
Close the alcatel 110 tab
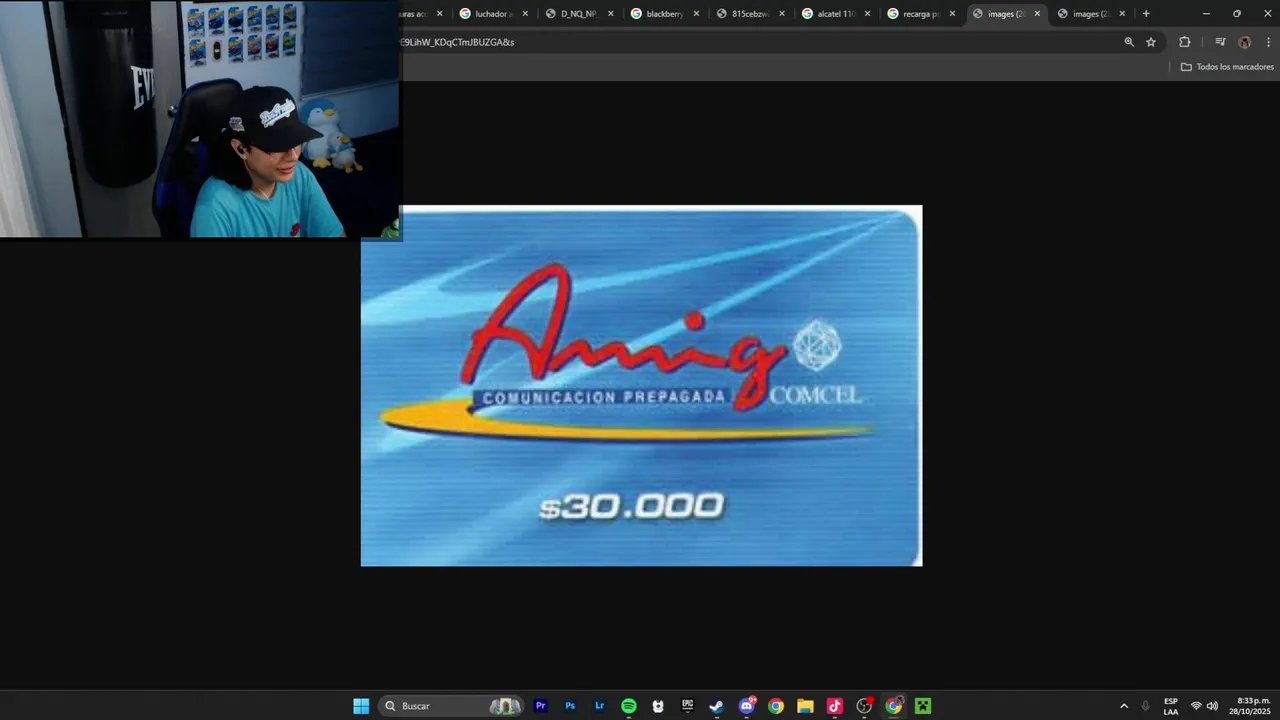pos(867,14)
